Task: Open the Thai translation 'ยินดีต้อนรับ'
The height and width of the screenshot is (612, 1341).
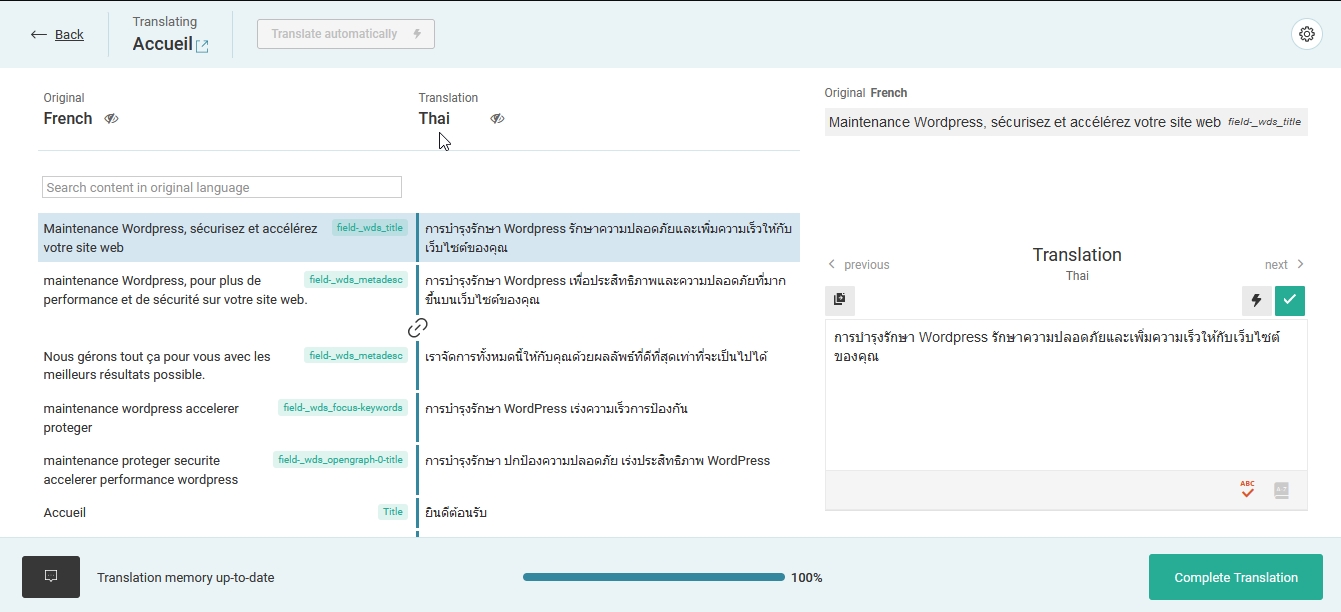Action: pyautogui.click(x=456, y=513)
